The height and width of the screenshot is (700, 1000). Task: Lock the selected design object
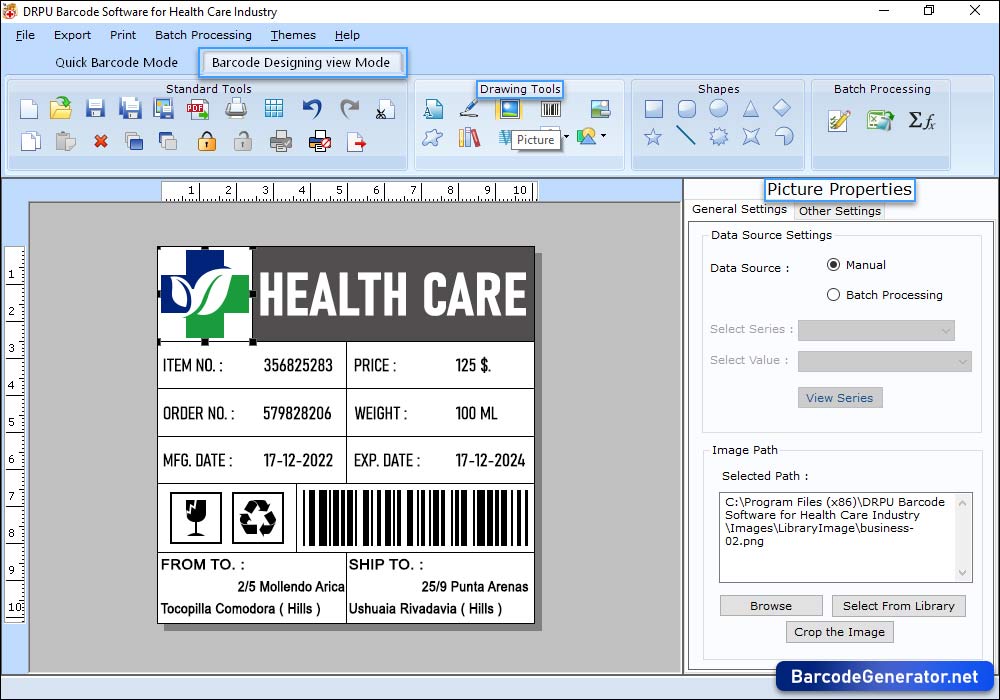click(207, 141)
